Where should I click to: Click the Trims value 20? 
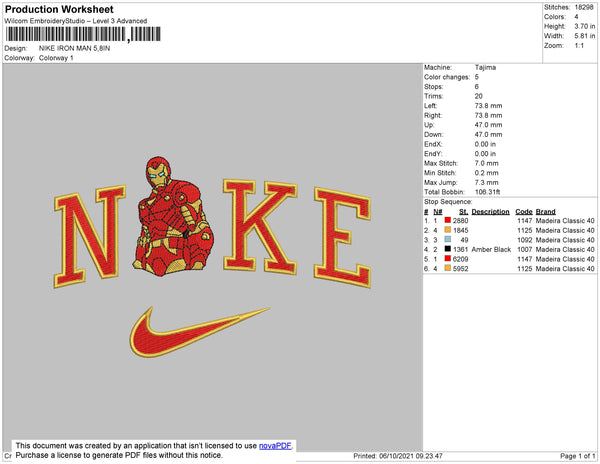[x=478, y=96]
